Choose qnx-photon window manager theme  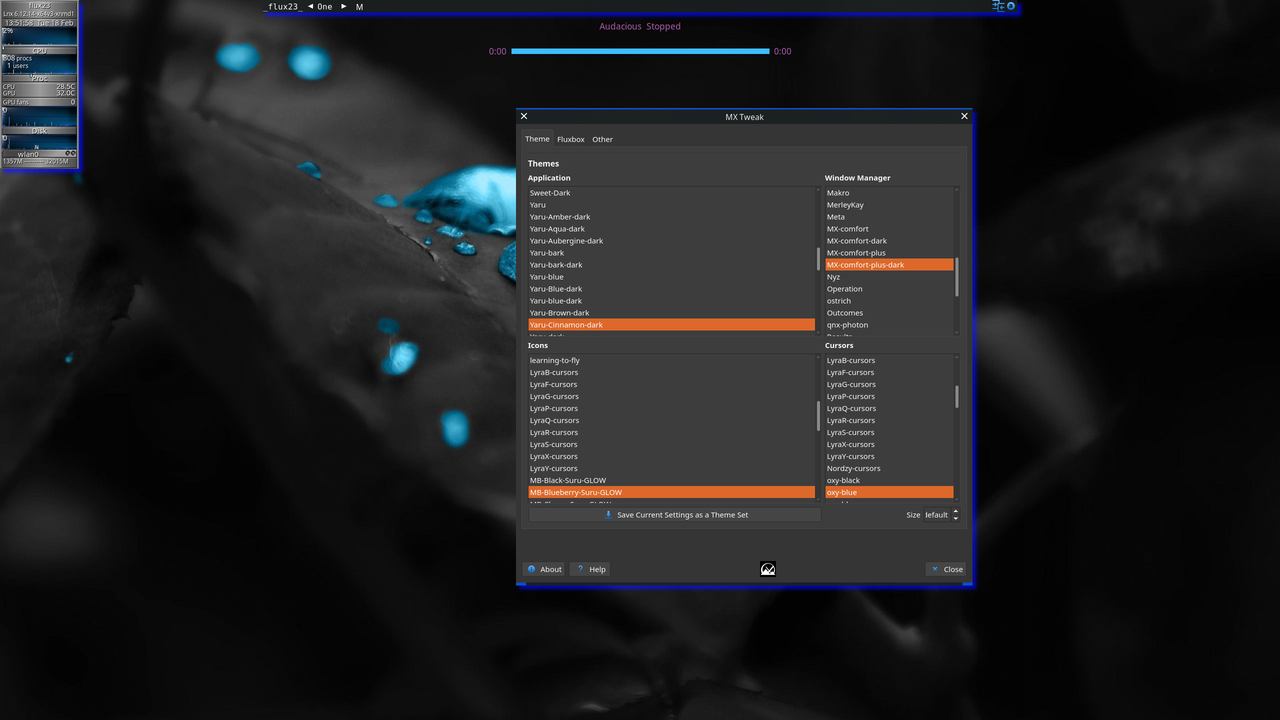click(889, 325)
